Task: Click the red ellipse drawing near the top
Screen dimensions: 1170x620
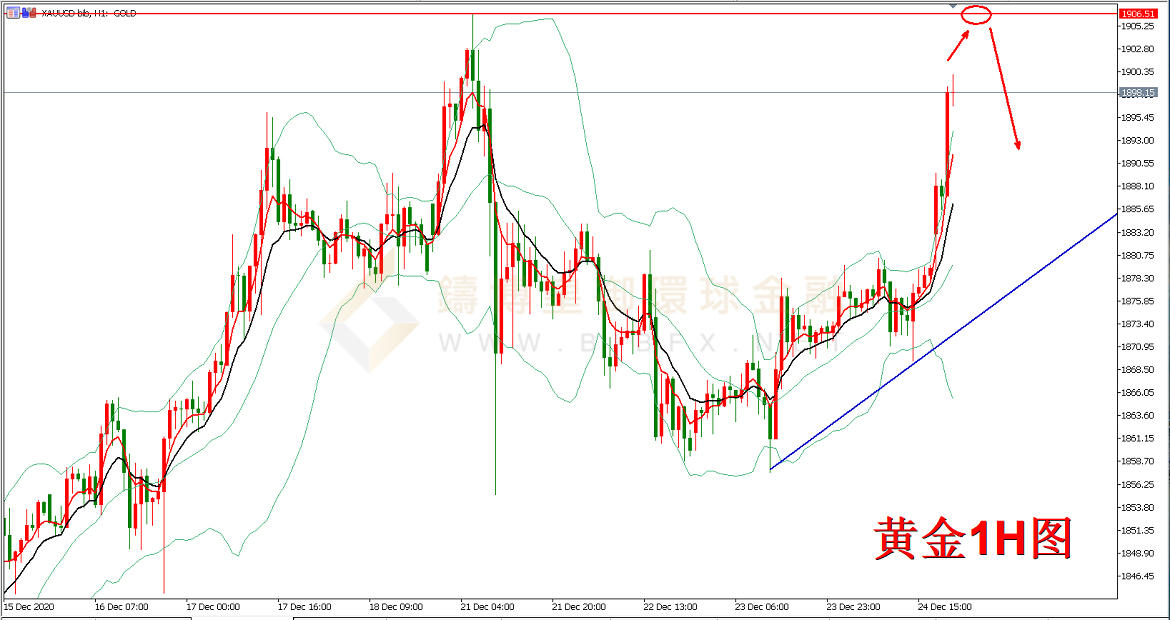Action: point(976,14)
